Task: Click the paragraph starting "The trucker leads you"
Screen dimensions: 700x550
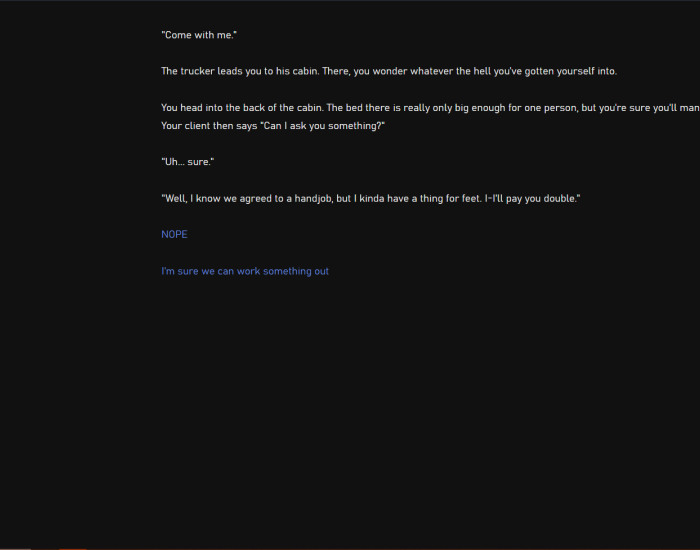Action: click(389, 71)
